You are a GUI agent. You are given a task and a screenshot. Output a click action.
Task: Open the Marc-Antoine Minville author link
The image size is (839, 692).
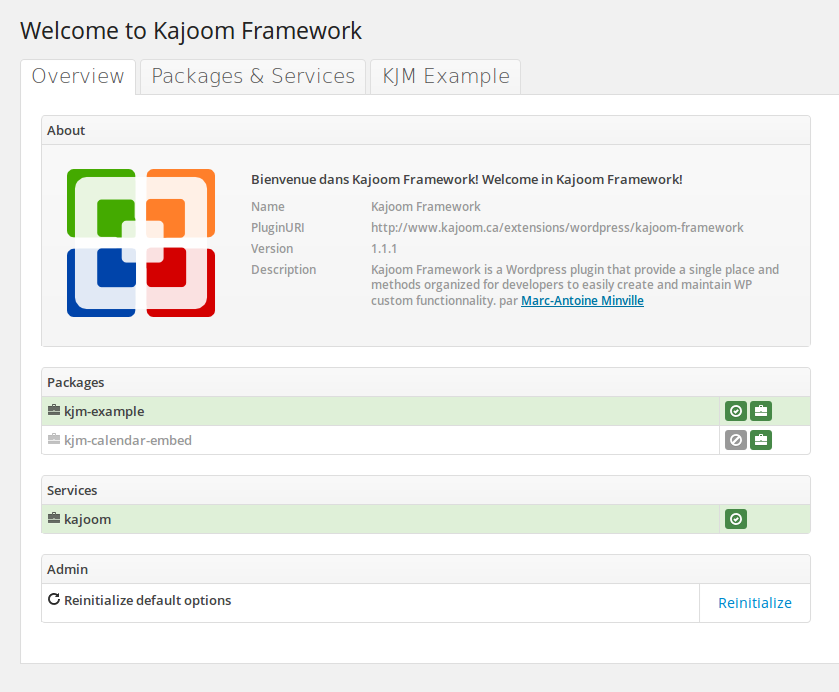pyautogui.click(x=582, y=301)
